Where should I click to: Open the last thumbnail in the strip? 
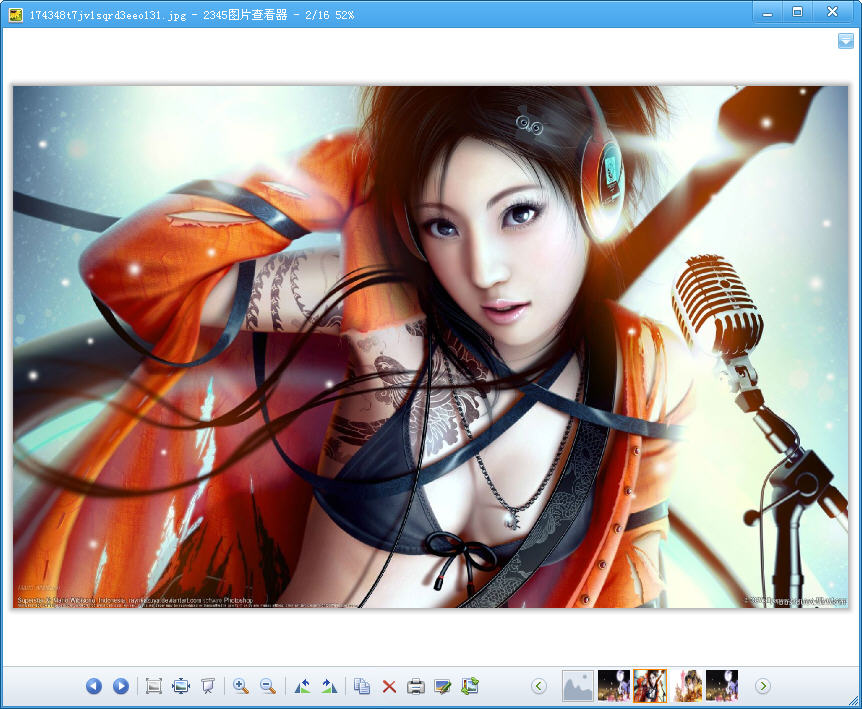[x=722, y=686]
